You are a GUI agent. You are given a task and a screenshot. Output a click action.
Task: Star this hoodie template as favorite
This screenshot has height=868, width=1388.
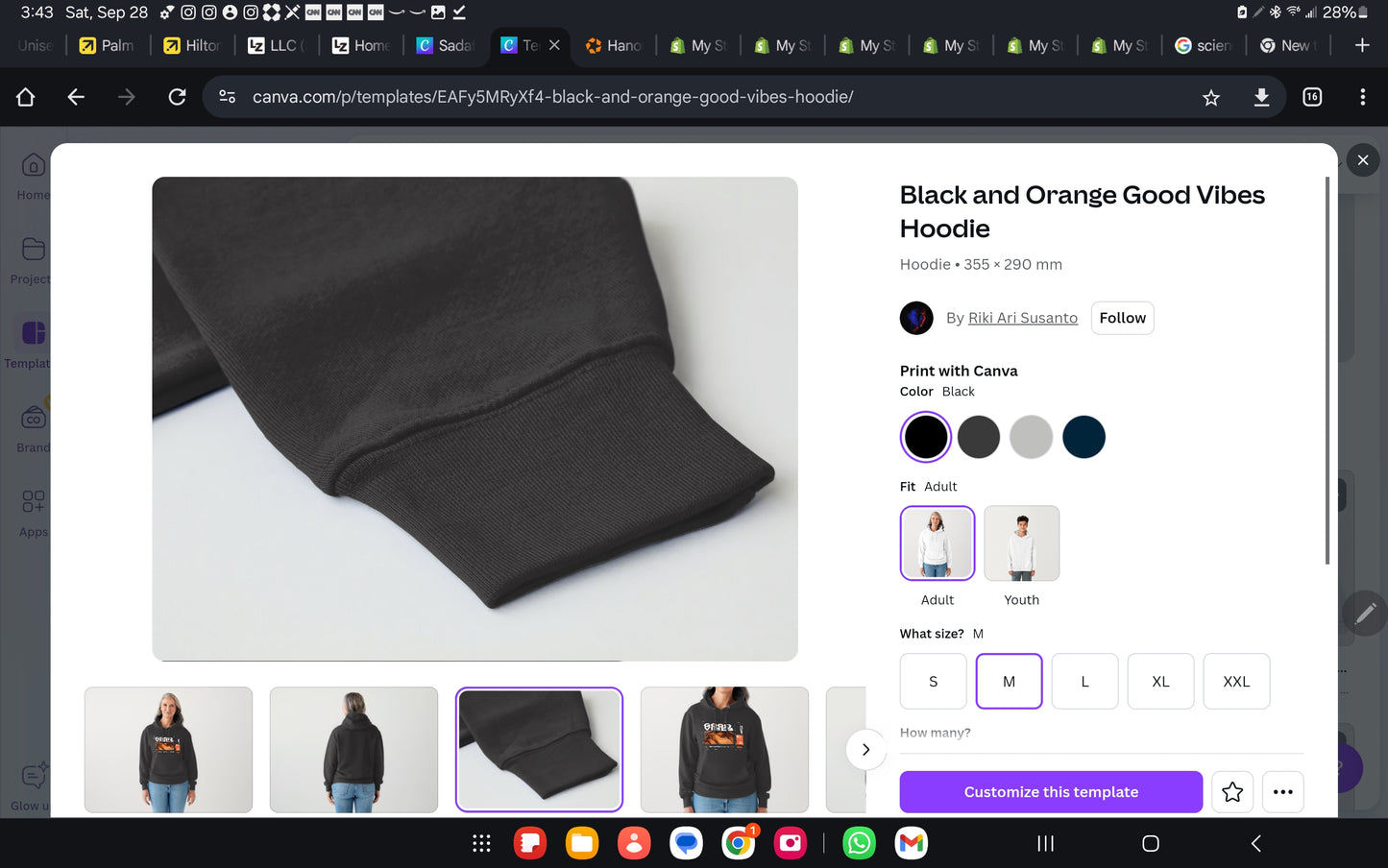[1232, 792]
